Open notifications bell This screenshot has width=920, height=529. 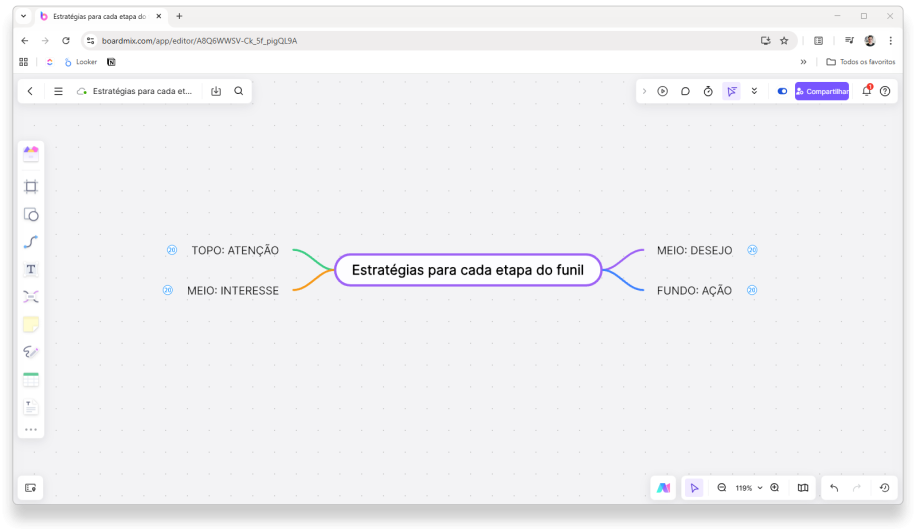867,91
